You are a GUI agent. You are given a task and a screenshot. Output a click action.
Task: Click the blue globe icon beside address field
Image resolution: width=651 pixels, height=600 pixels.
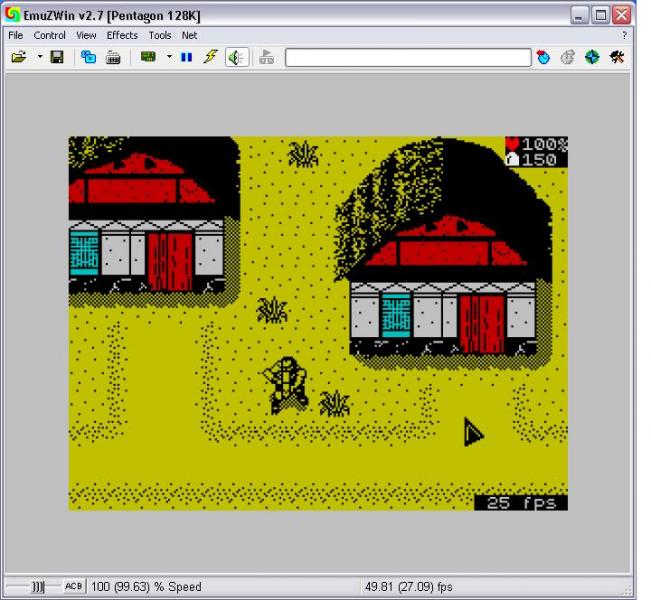point(545,58)
